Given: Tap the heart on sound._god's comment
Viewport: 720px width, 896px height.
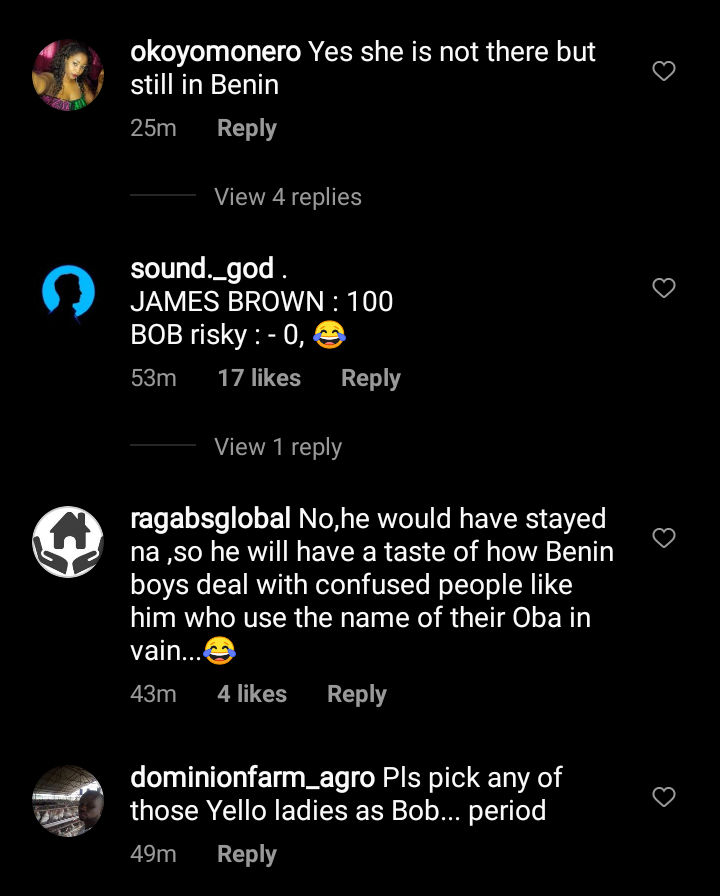Looking at the screenshot, I should (x=664, y=288).
